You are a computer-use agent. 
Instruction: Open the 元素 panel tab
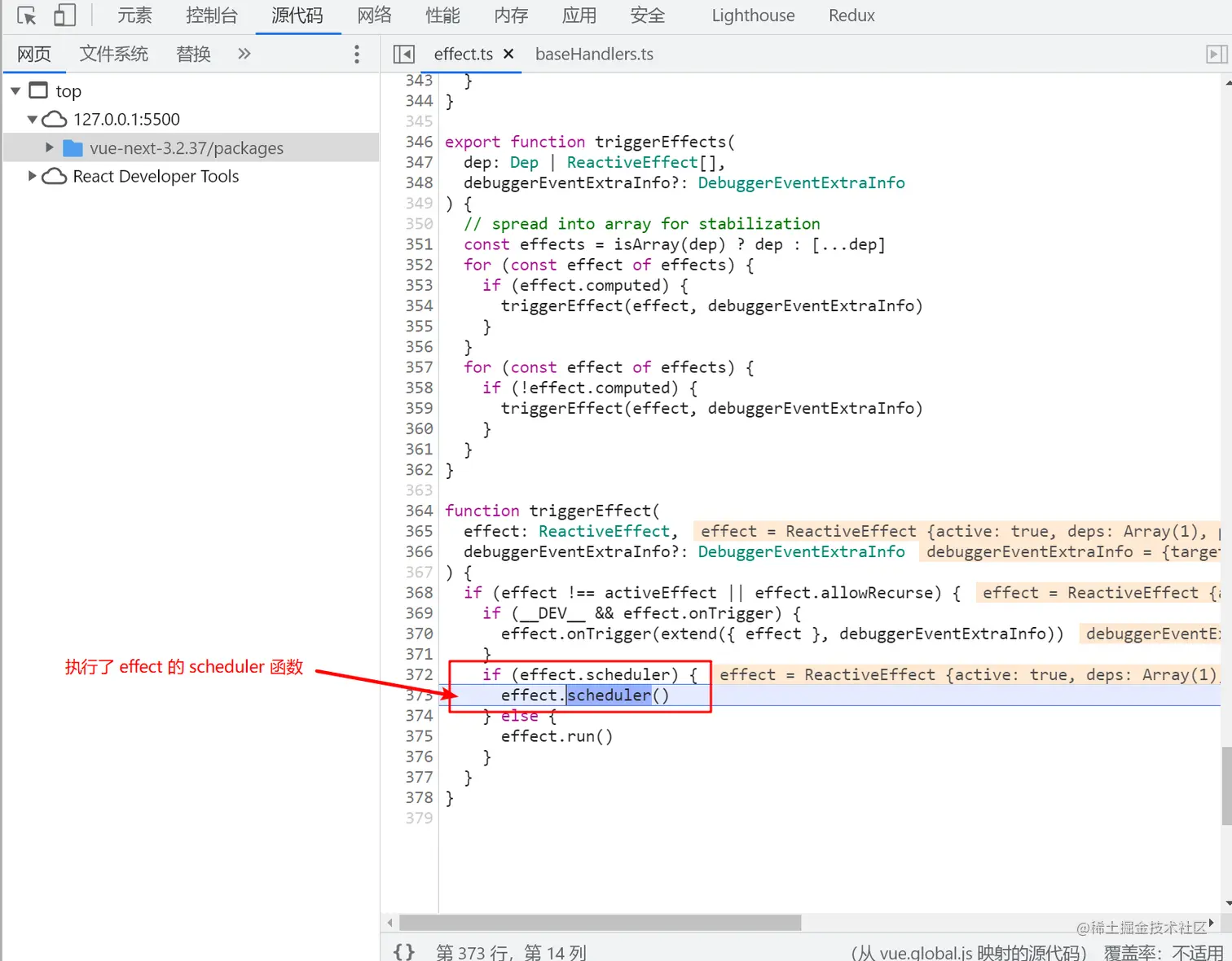pyautogui.click(x=134, y=15)
